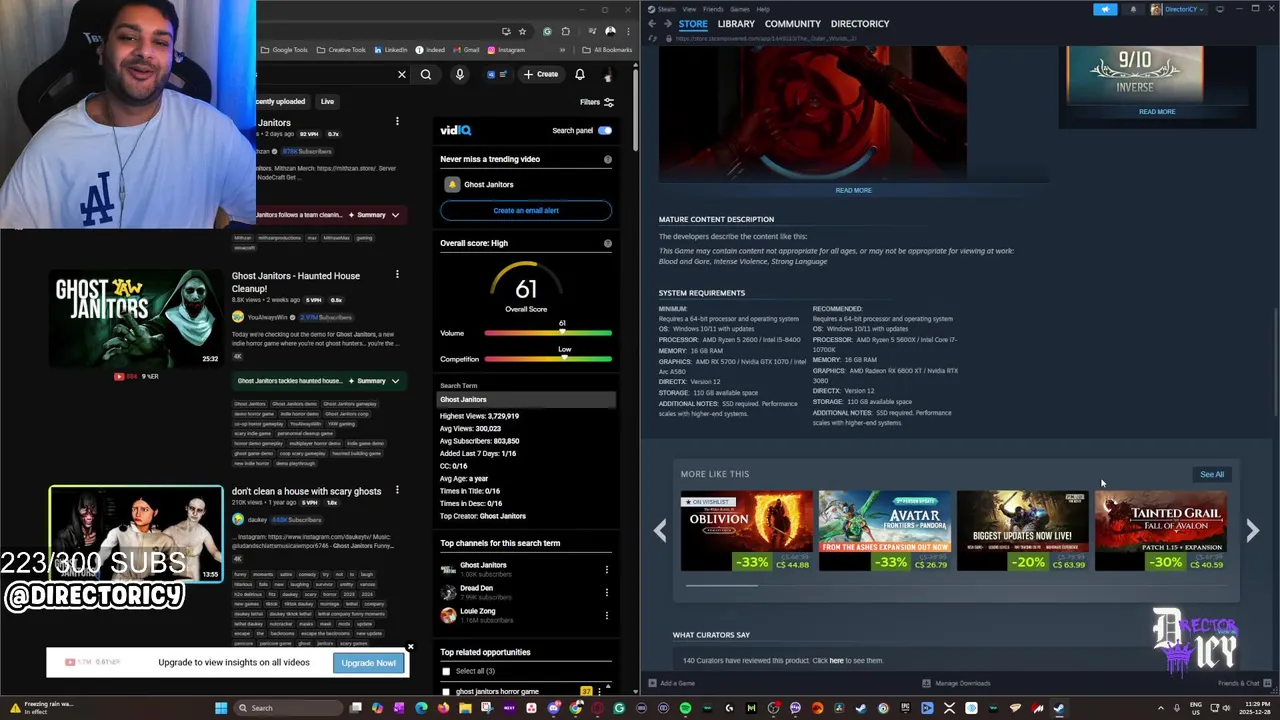Open the Tainted Grail Fall of Avalon capsule
The image size is (1280, 720).
1160,531
